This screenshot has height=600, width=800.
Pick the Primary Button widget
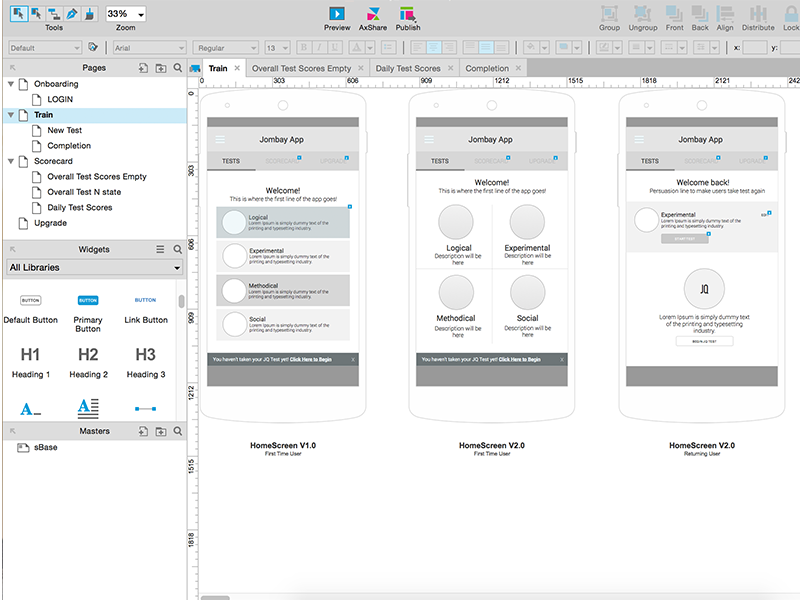click(88, 300)
